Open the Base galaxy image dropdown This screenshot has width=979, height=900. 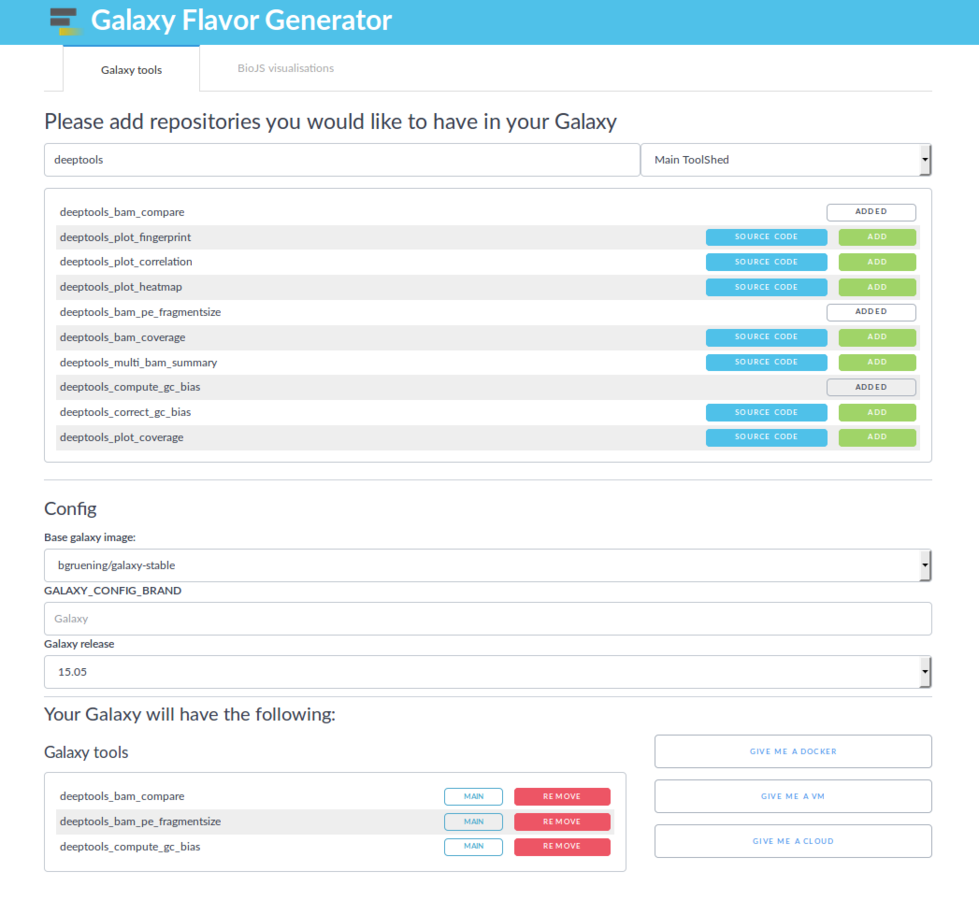point(488,565)
